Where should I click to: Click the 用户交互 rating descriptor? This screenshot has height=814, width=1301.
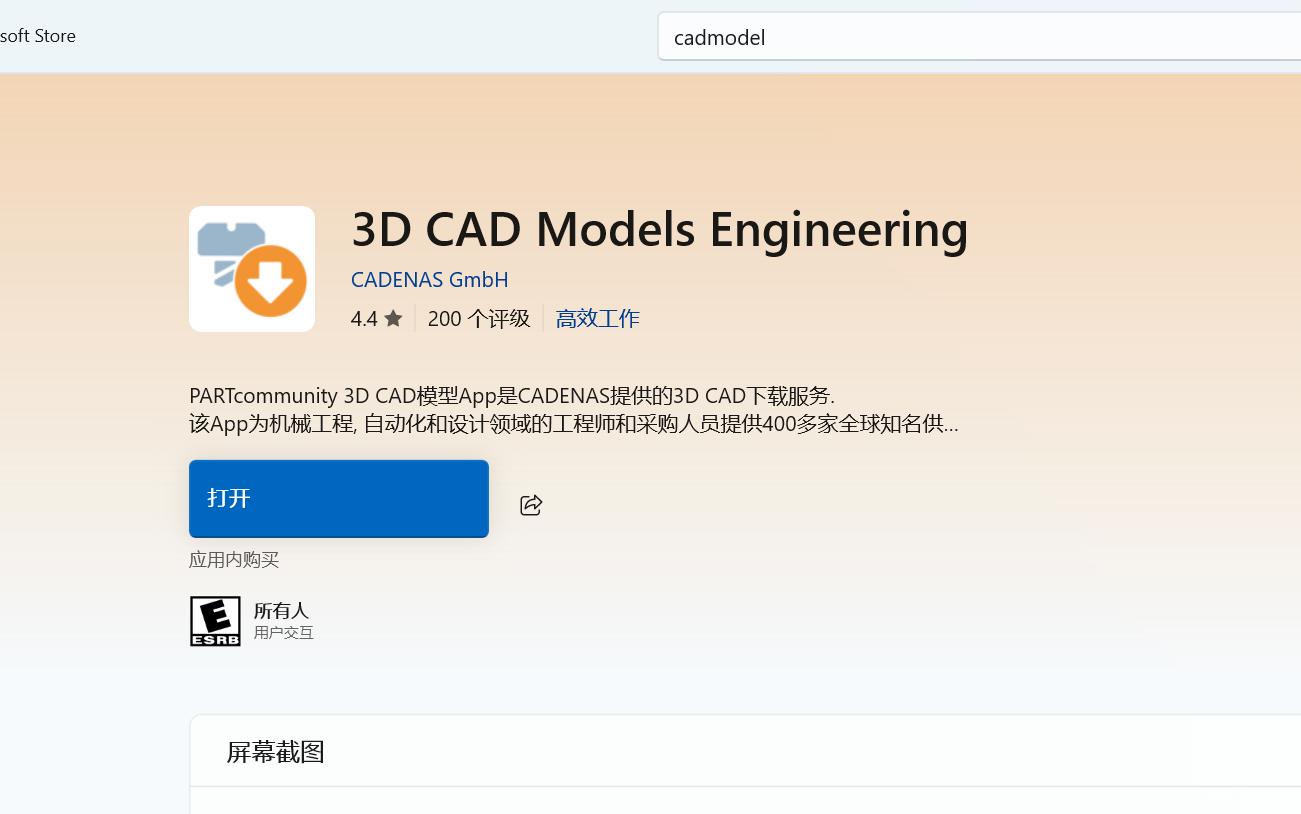(284, 633)
